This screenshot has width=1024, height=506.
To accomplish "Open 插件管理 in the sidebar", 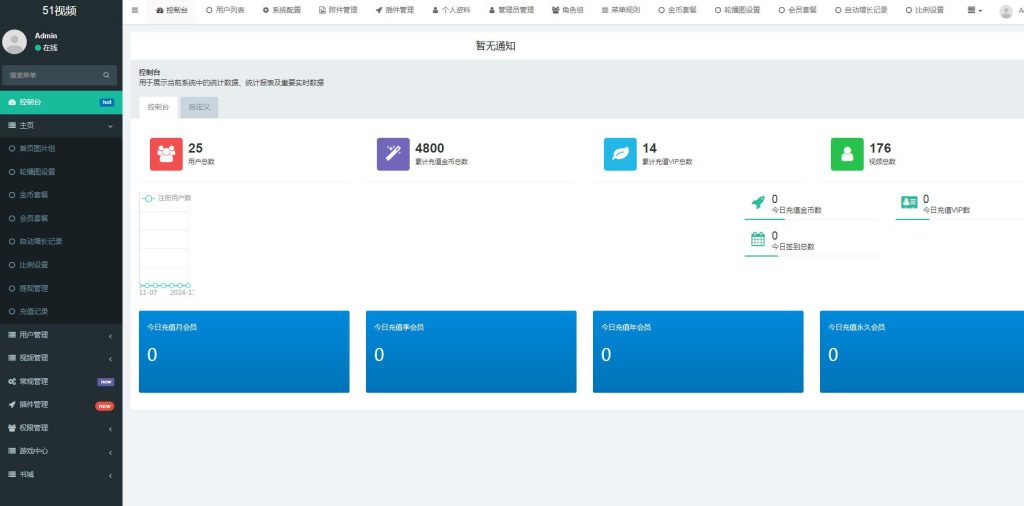I will tap(61, 405).
